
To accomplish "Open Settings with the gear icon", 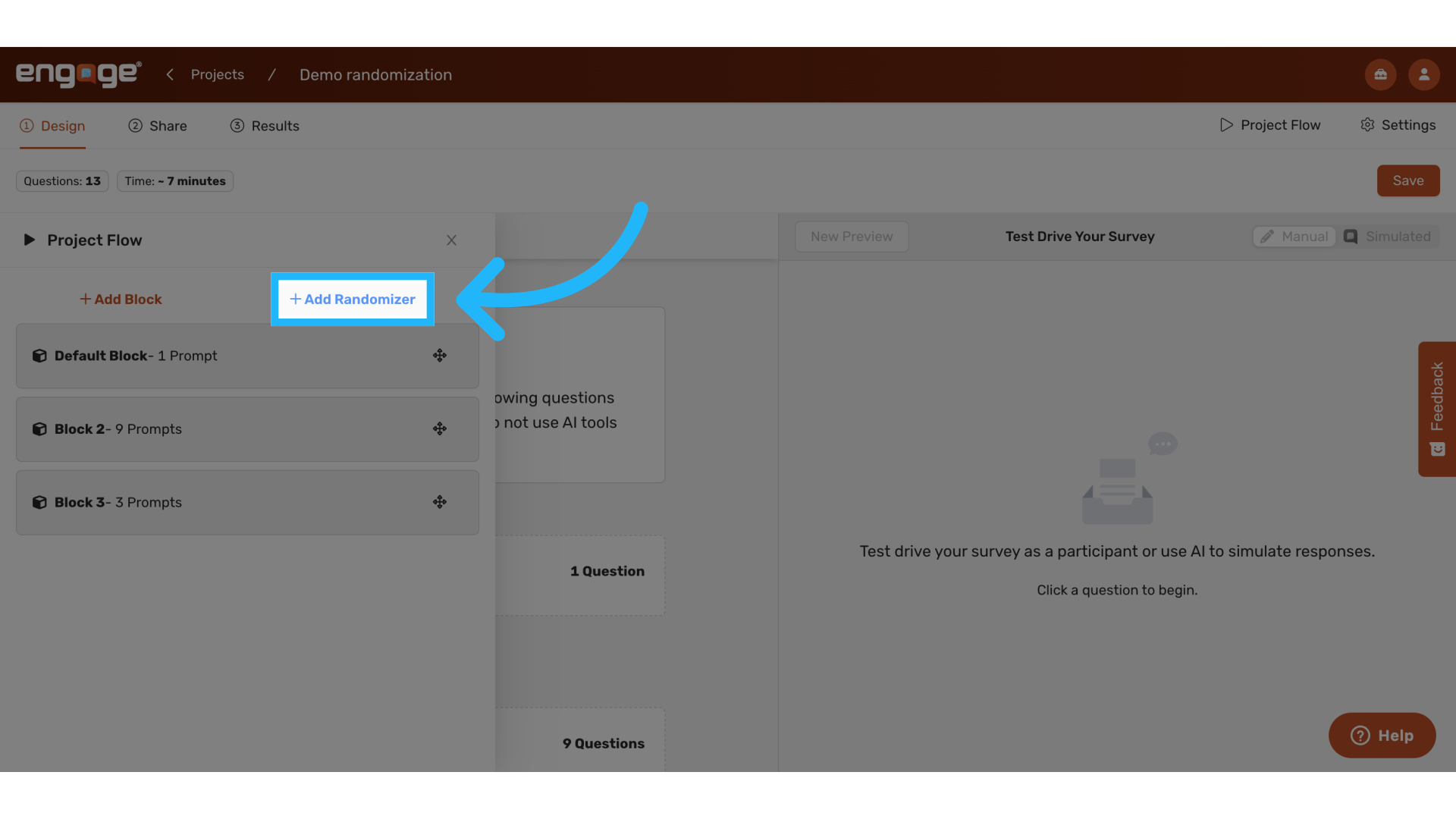I will (x=1398, y=125).
